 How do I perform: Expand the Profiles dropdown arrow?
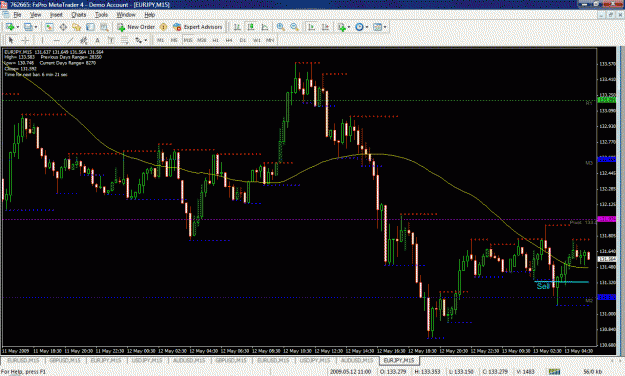point(36,27)
